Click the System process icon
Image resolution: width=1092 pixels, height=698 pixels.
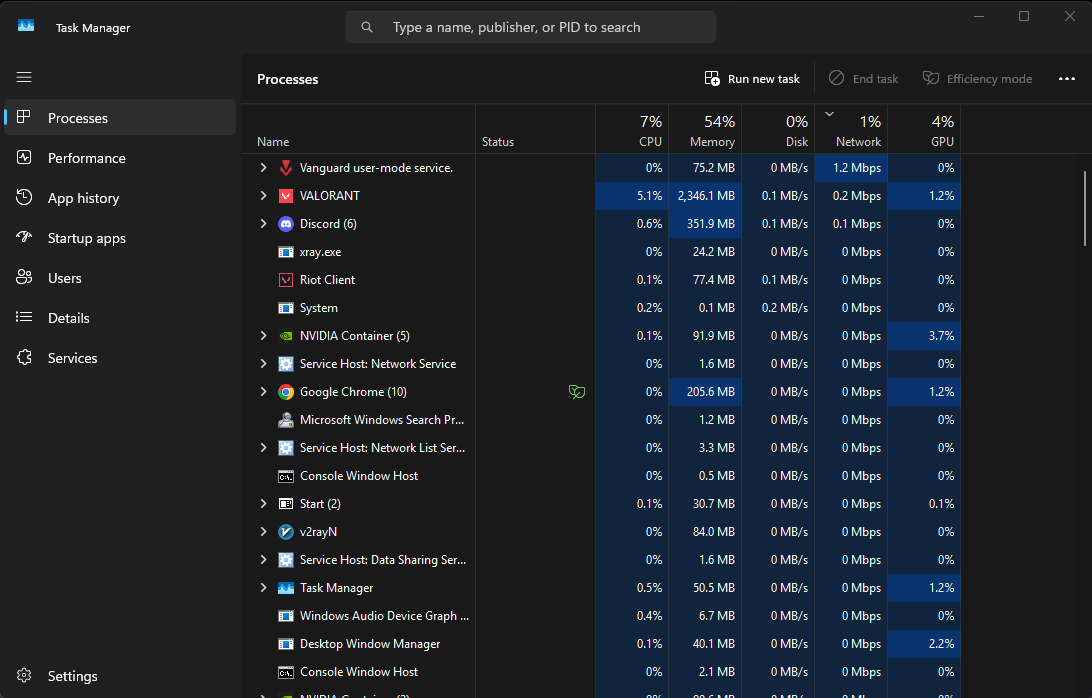coord(286,308)
